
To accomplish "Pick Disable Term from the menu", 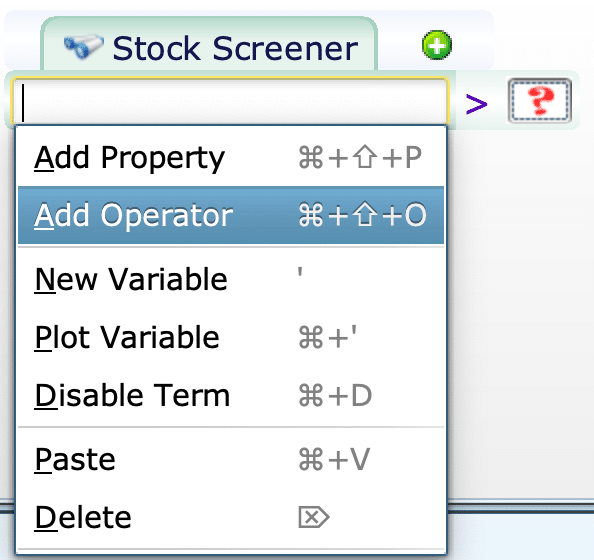I will pos(231,395).
